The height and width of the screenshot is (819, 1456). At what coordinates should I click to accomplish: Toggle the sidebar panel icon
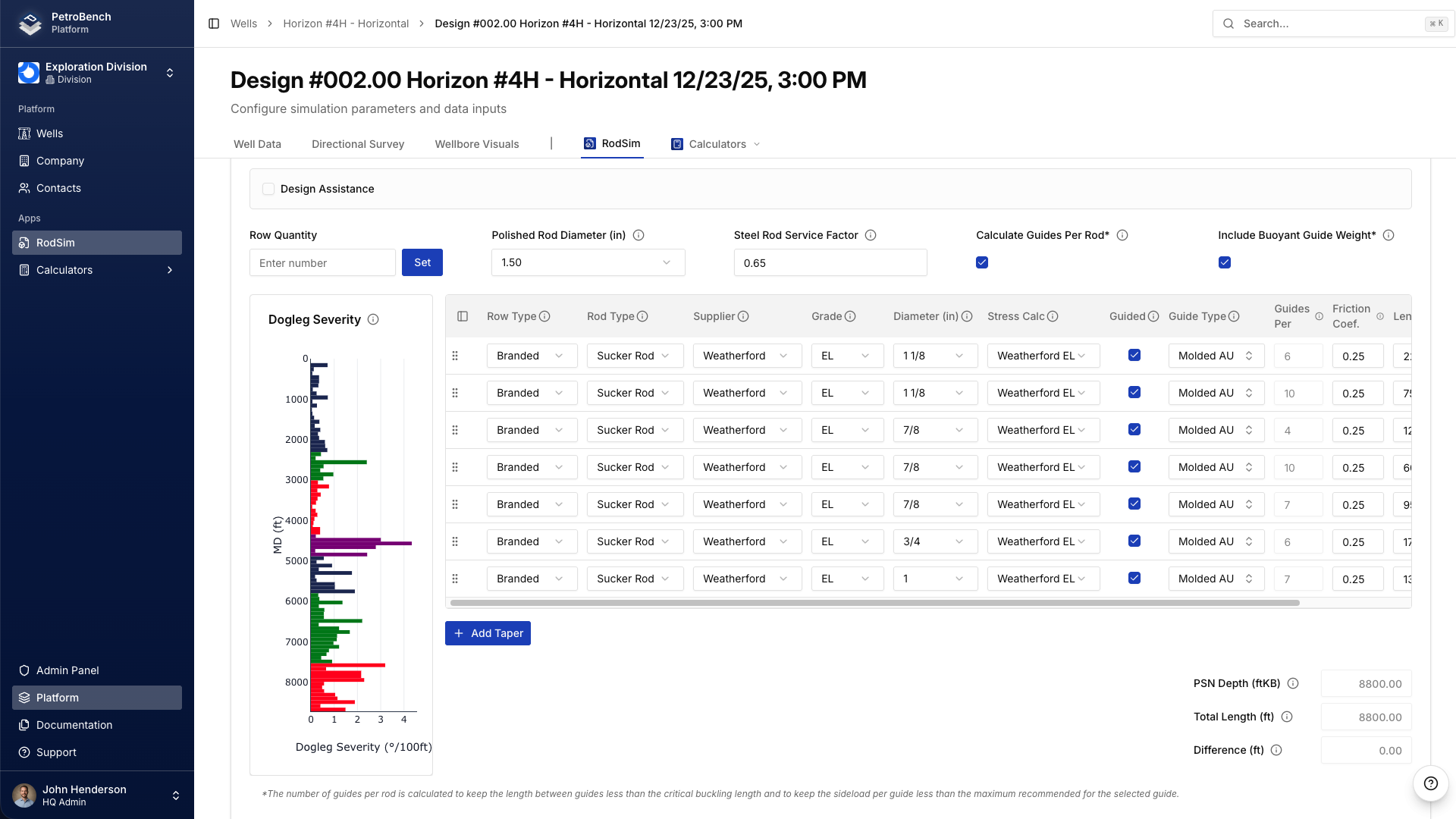pyautogui.click(x=214, y=24)
